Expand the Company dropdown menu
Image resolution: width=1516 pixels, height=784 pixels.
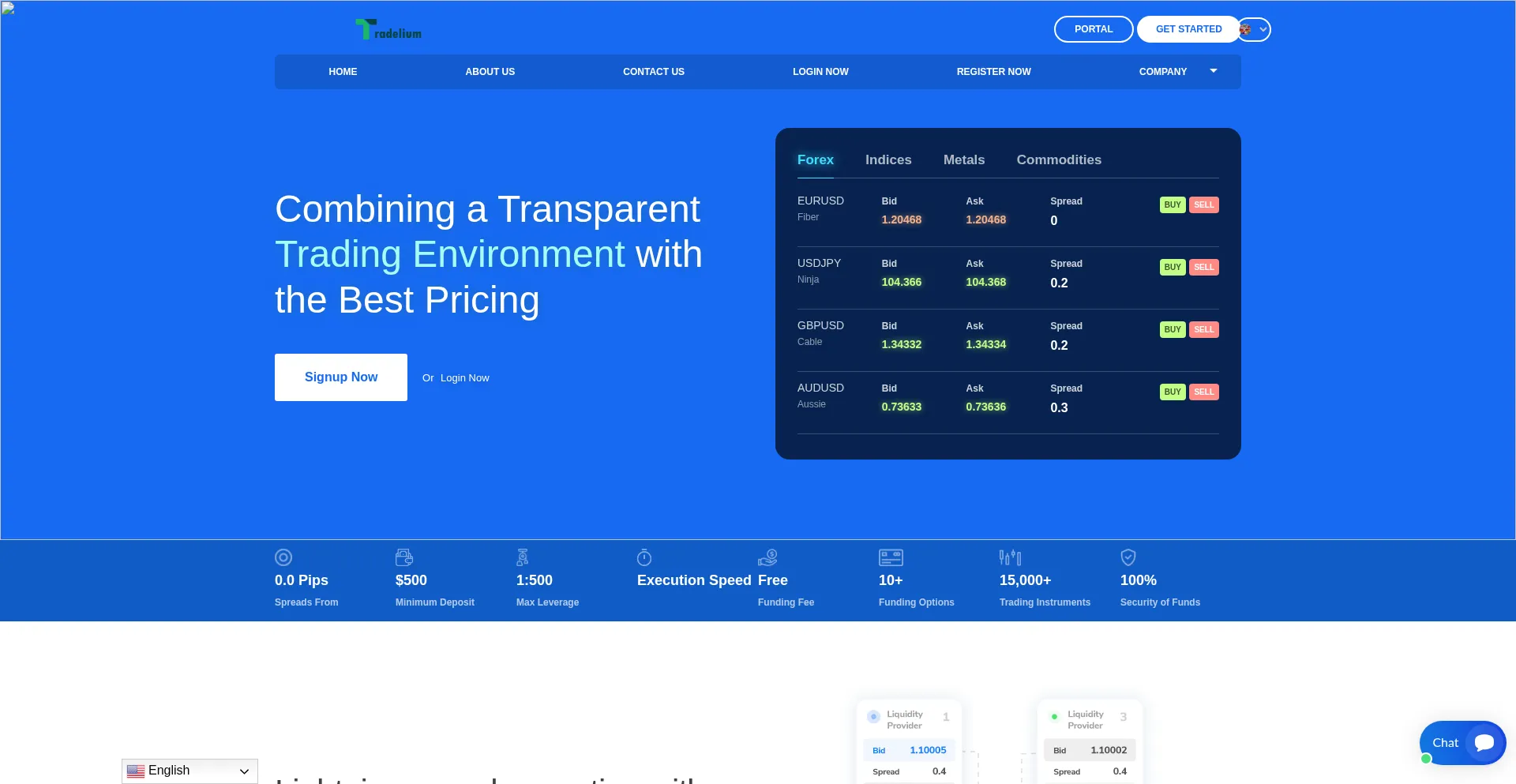(1176, 72)
